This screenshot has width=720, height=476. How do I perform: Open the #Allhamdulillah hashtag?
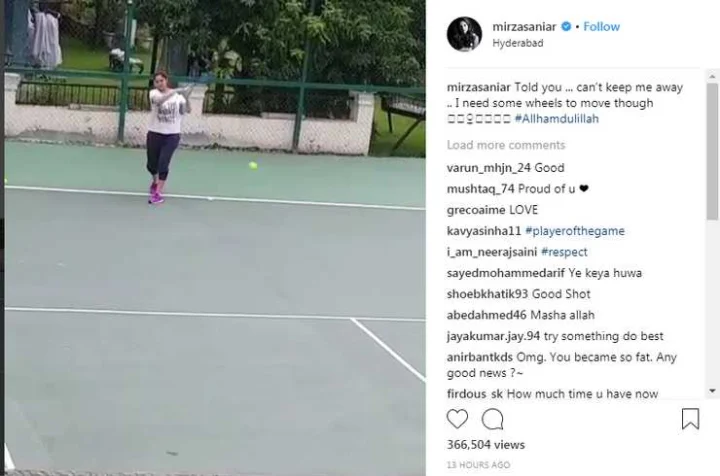tap(557, 118)
